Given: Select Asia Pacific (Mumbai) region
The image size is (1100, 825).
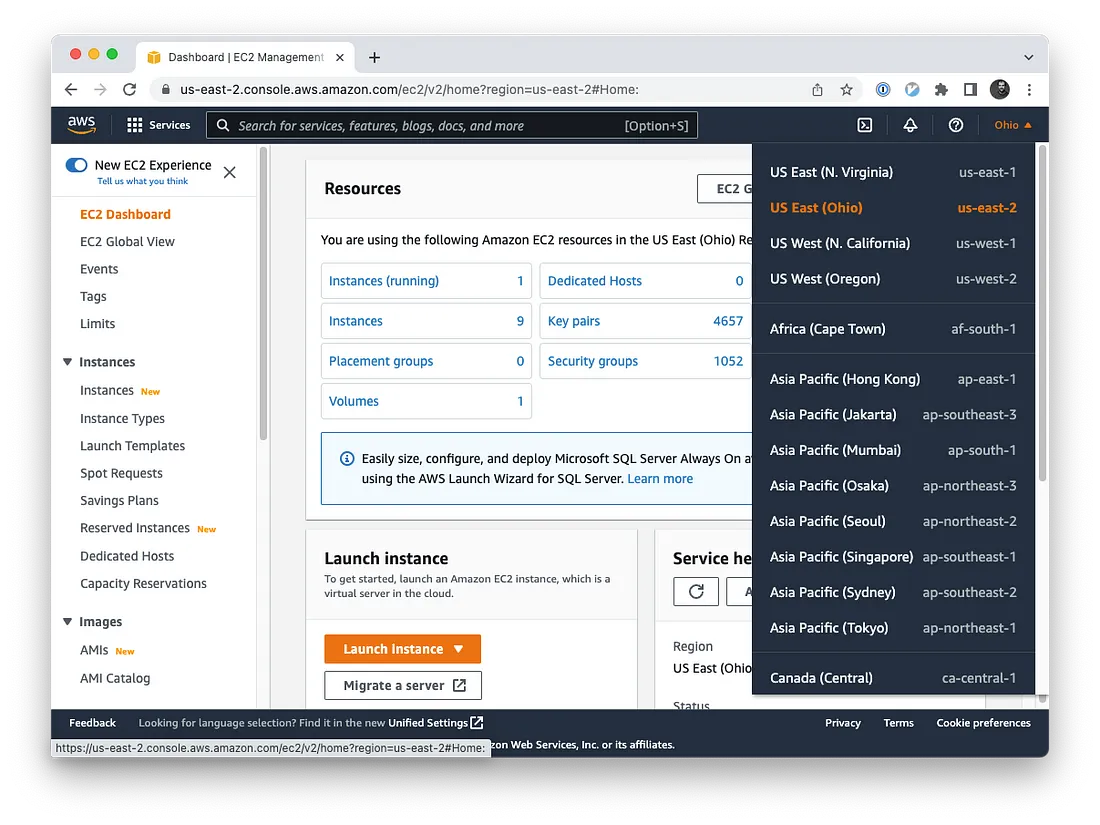Looking at the screenshot, I should click(x=893, y=450).
